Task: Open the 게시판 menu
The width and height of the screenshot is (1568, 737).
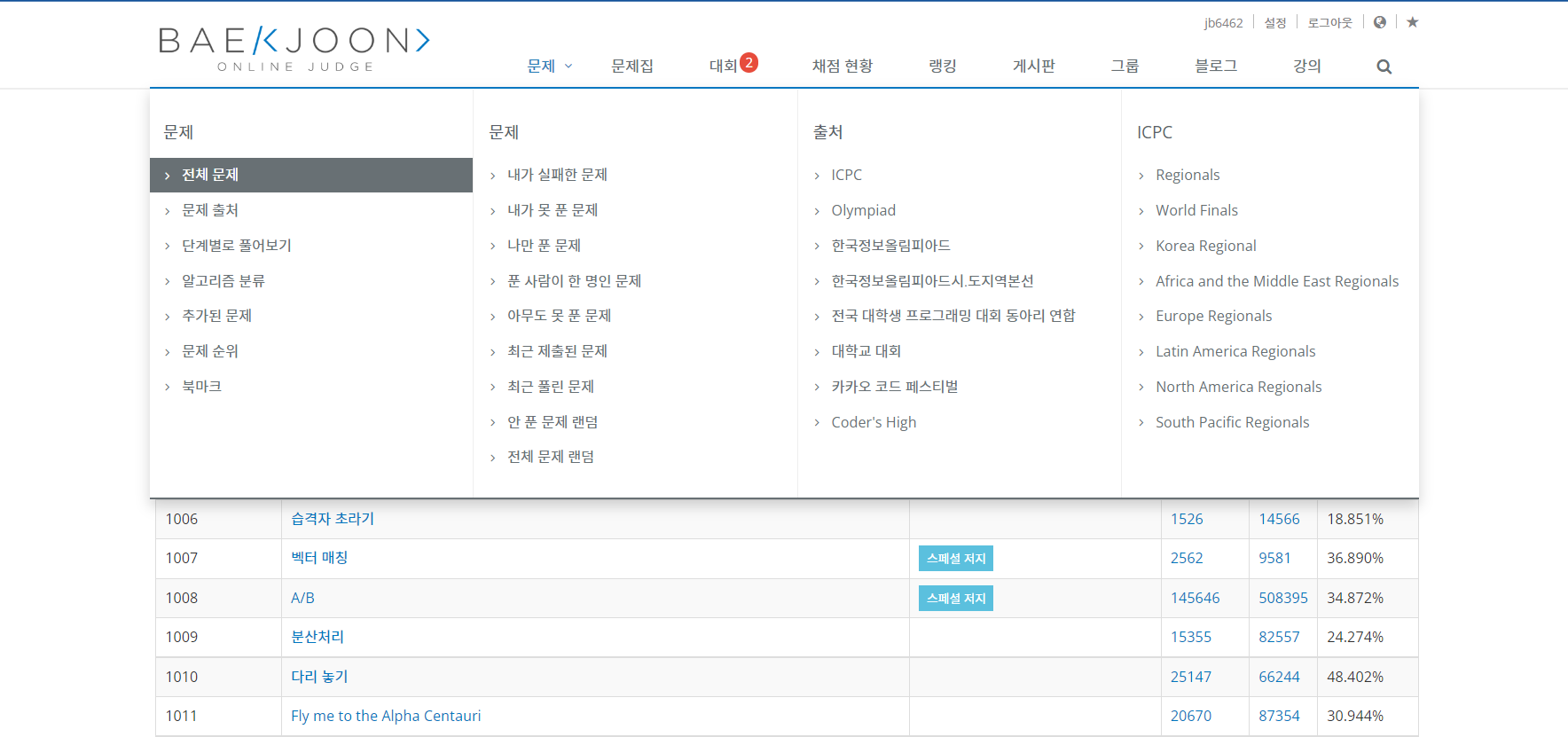Action: tap(1033, 66)
